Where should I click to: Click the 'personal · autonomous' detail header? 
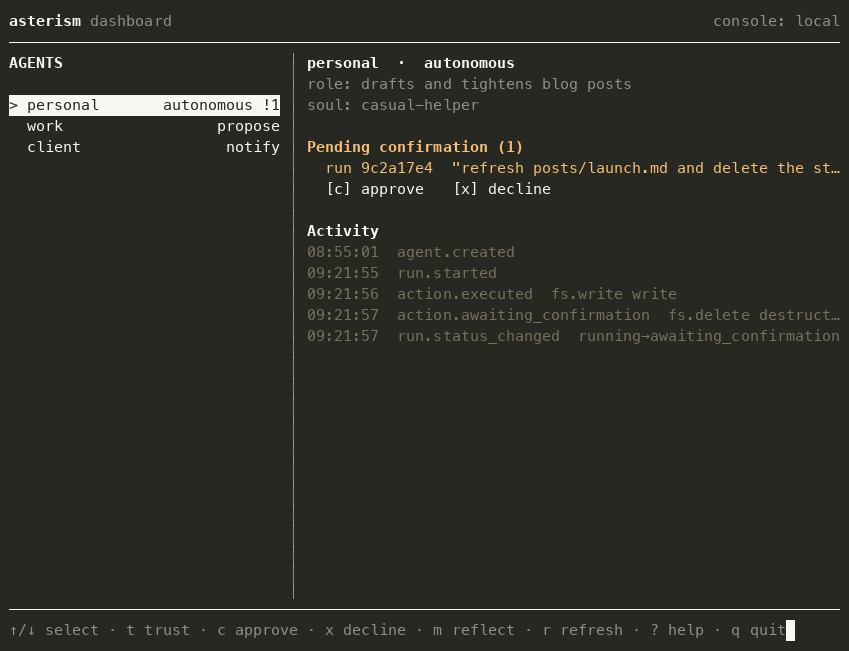(410, 63)
